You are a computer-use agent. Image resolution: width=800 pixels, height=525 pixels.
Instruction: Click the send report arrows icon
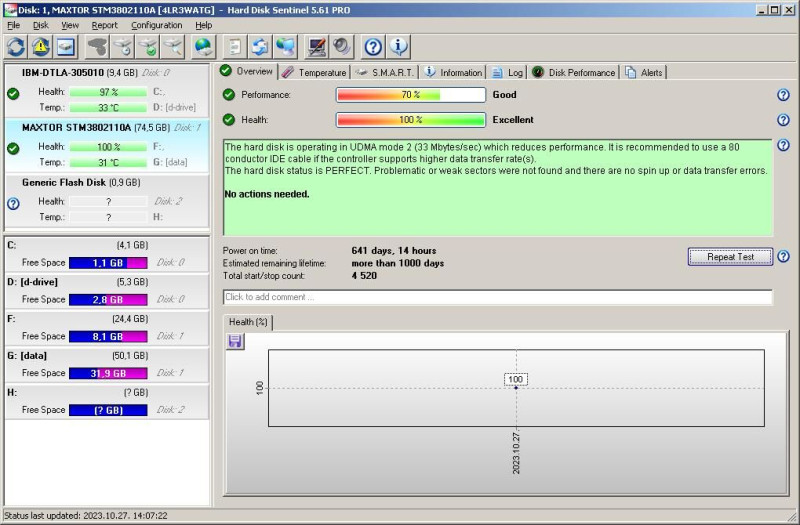(260, 47)
